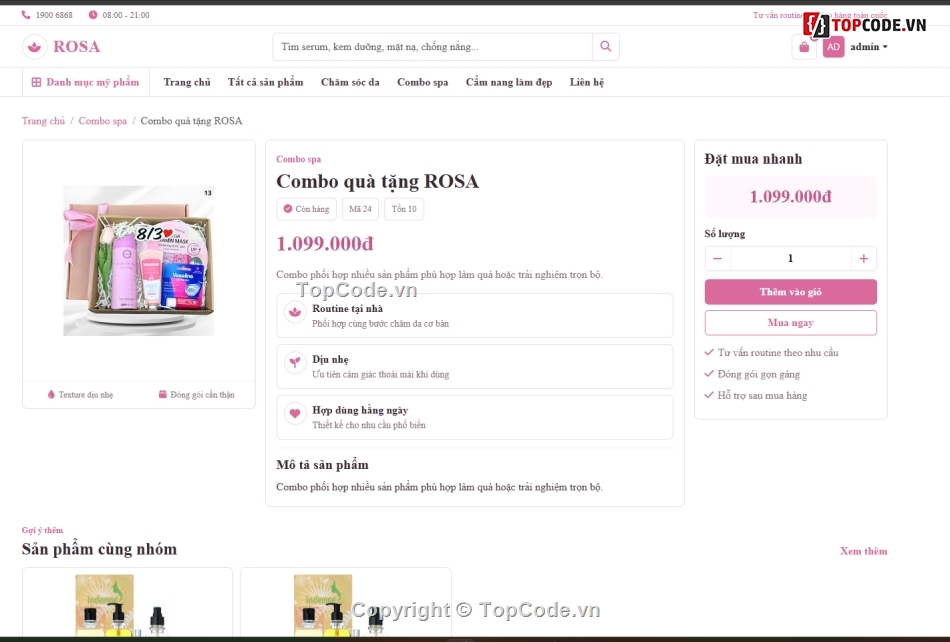Expand the Danh mục mỹ phẩm category menu
Image resolution: width=950 pixels, height=642 pixels.
tap(86, 82)
